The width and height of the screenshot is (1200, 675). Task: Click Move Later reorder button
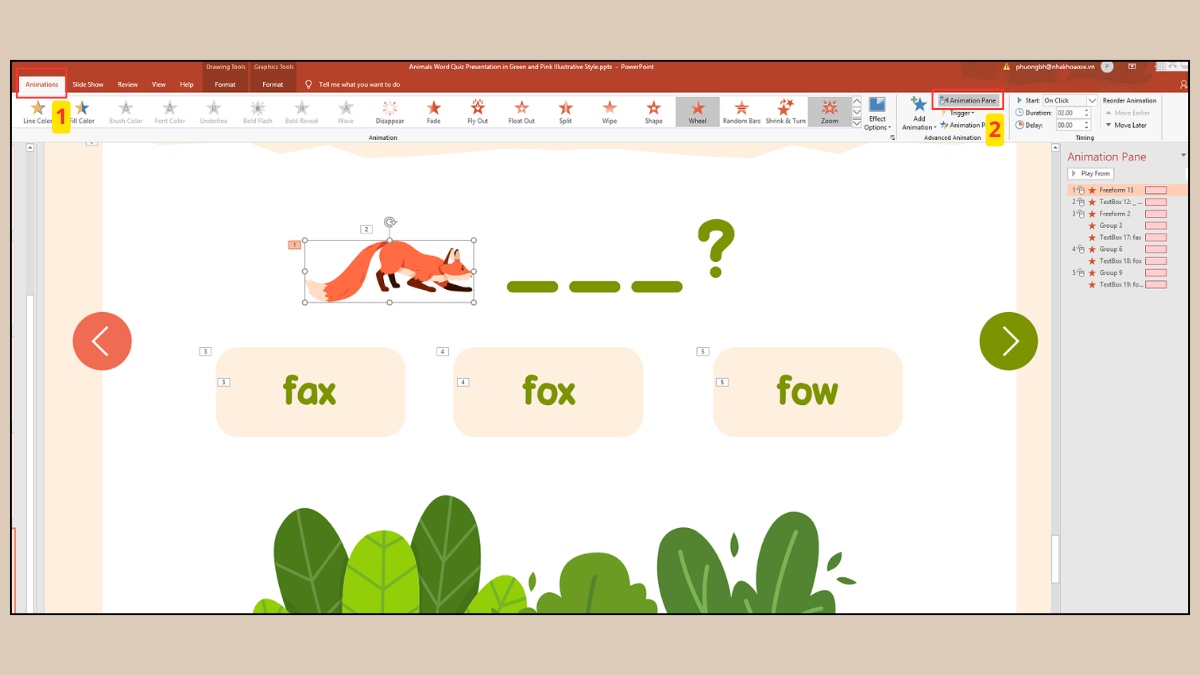1126,125
